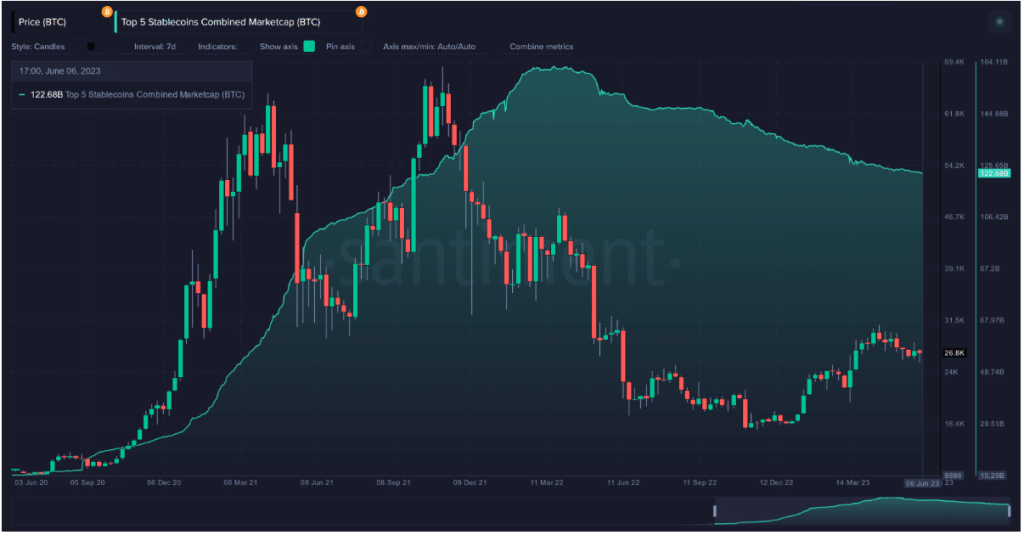Click the Bitcoin badge on Price (BTC)
This screenshot has width=1024, height=535.
pos(107,12)
